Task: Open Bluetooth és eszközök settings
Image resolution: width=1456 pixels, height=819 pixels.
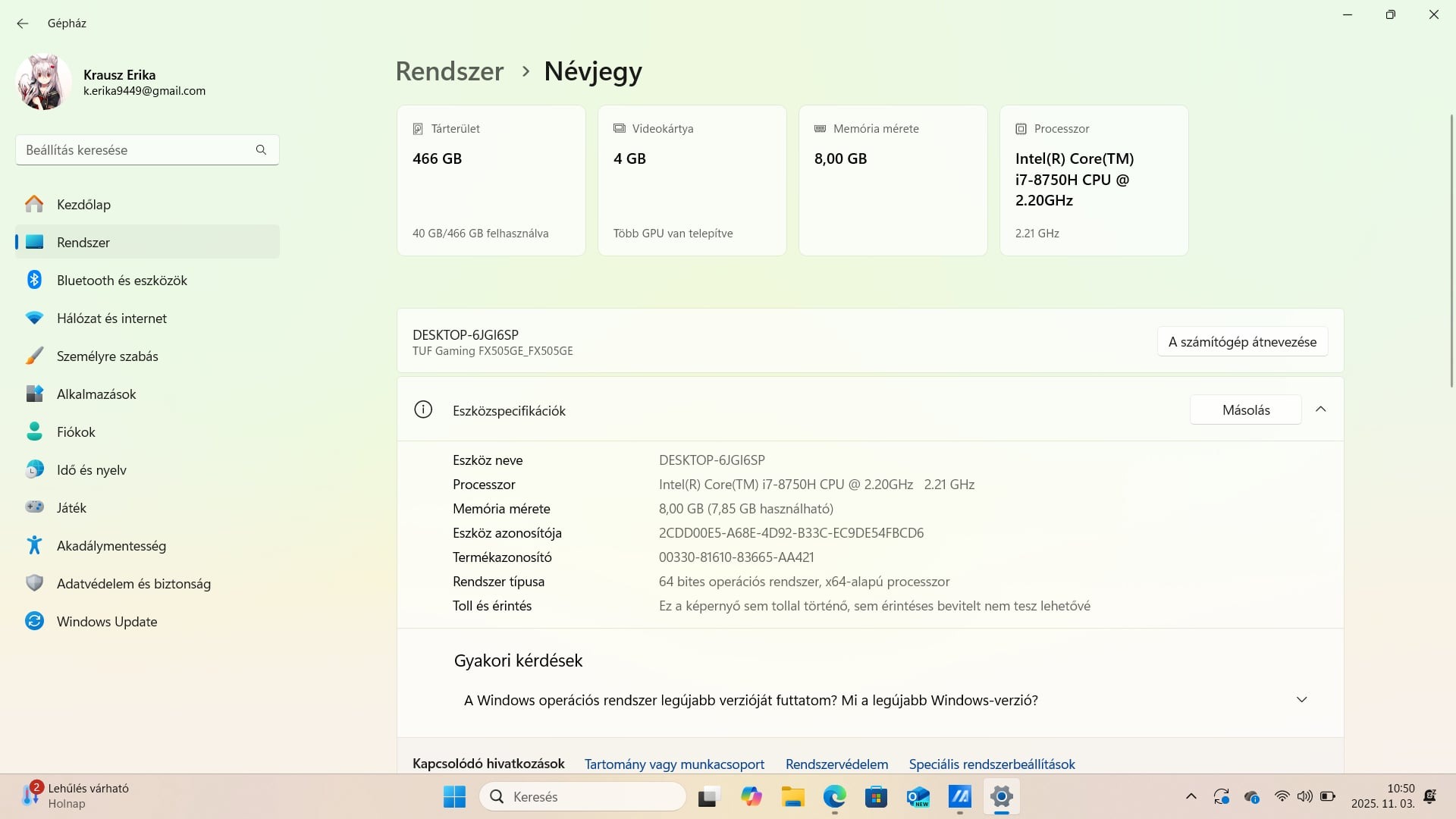Action: coord(121,281)
